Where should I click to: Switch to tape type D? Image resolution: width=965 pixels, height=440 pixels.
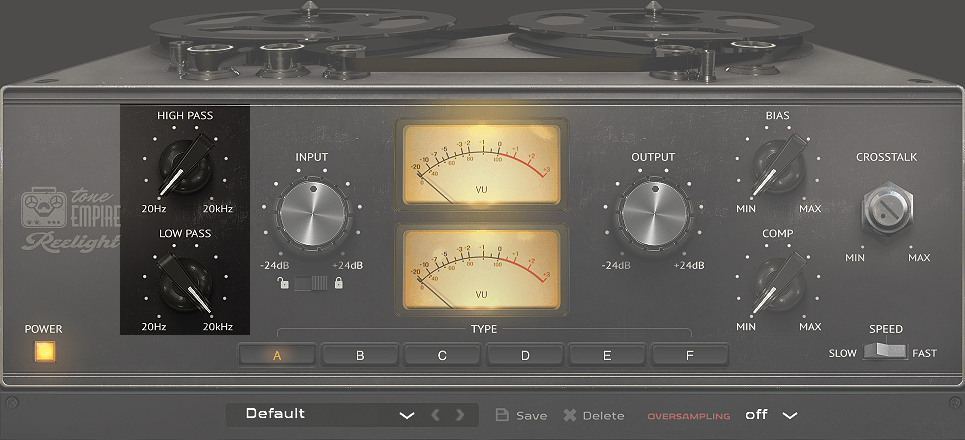tap(525, 354)
